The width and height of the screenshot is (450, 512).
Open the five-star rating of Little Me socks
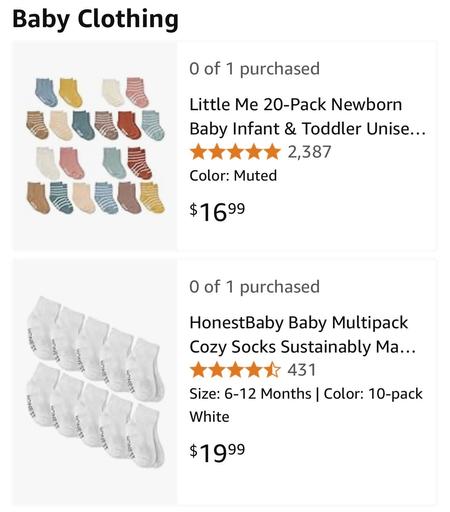[235, 152]
